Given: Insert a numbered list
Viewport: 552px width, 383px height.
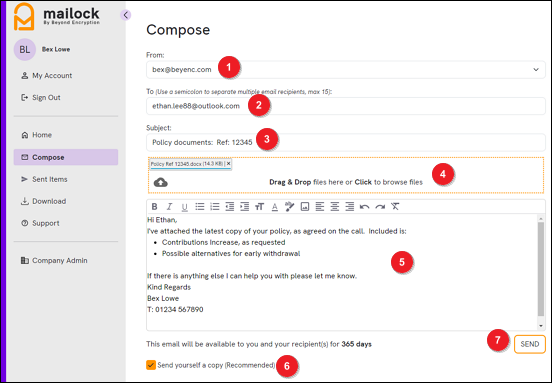Looking at the screenshot, I should [x=214, y=207].
